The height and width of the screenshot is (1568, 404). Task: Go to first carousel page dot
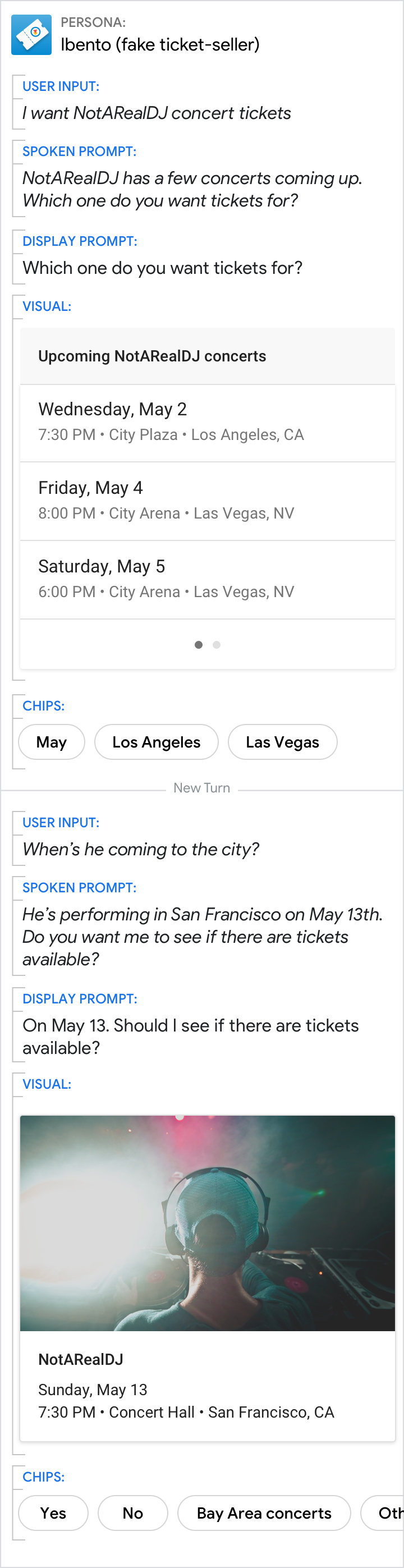tap(198, 645)
